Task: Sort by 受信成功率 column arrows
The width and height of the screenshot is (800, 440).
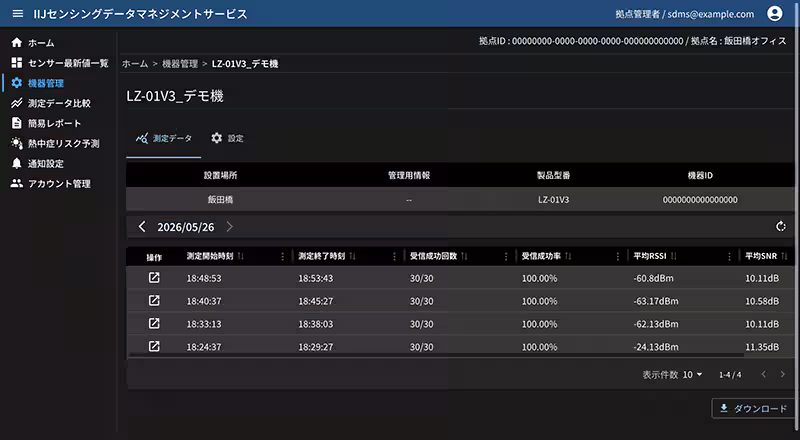Action: point(568,256)
